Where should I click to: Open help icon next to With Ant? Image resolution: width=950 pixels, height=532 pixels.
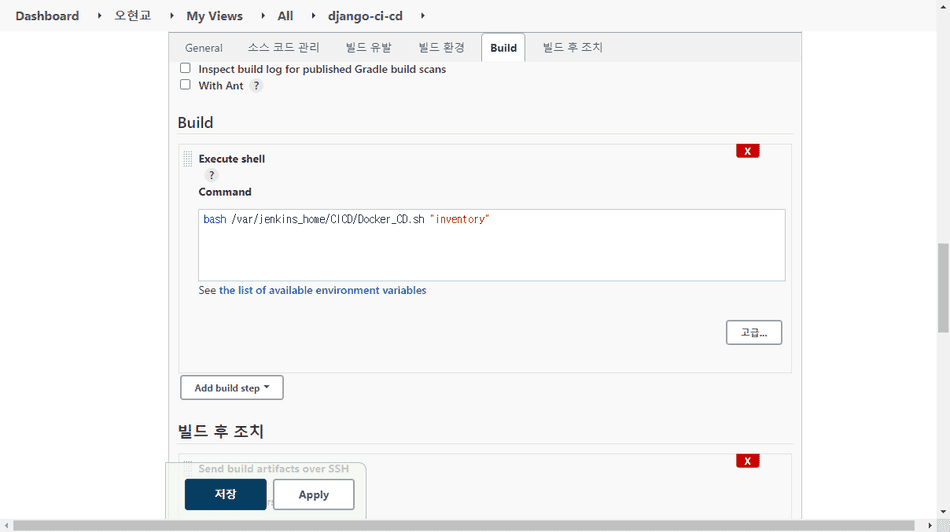pyautogui.click(x=256, y=86)
